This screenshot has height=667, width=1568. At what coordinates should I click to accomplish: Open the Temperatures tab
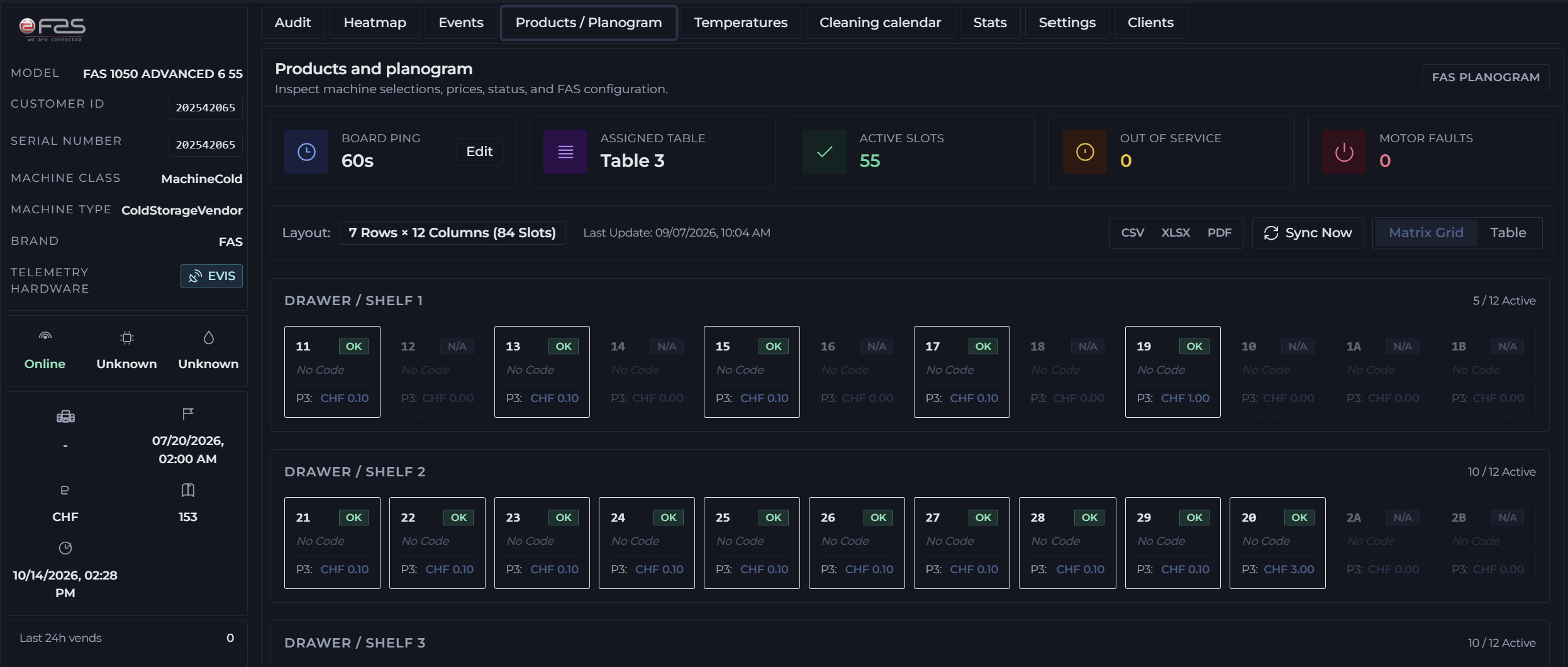tap(740, 23)
